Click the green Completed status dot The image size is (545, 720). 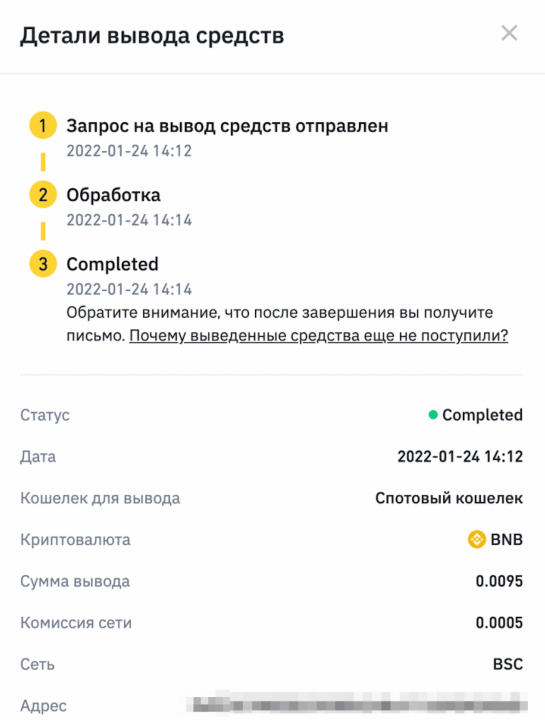coord(433,415)
